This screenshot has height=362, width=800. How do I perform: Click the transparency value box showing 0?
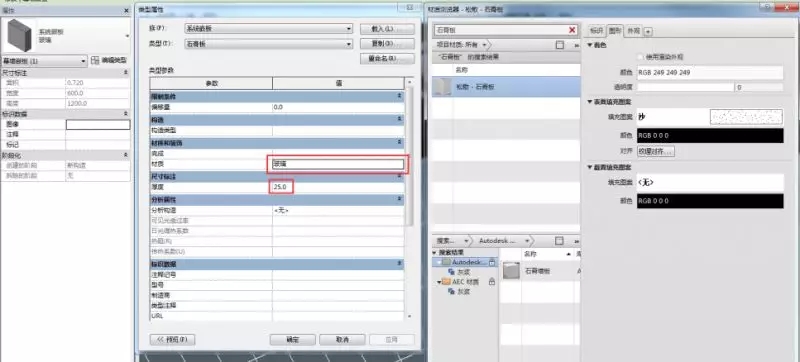tap(760, 88)
